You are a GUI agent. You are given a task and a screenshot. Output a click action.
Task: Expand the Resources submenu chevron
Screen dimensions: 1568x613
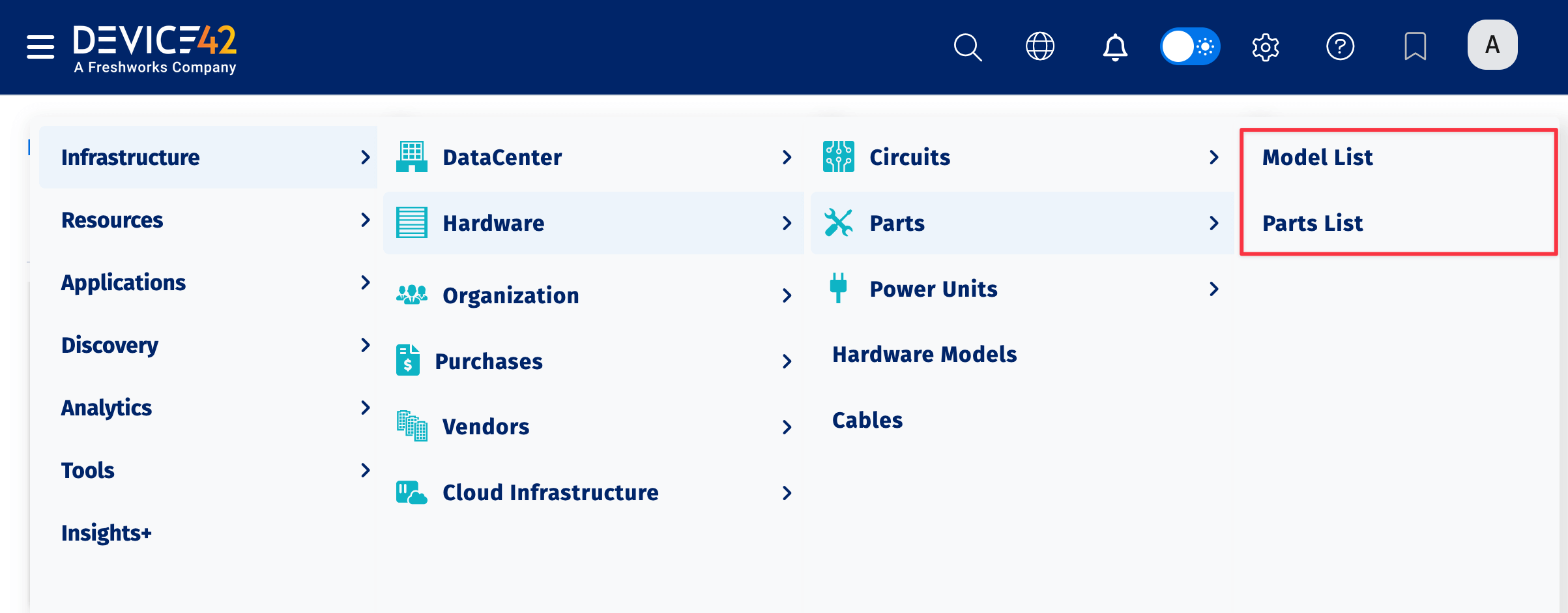pyautogui.click(x=366, y=220)
